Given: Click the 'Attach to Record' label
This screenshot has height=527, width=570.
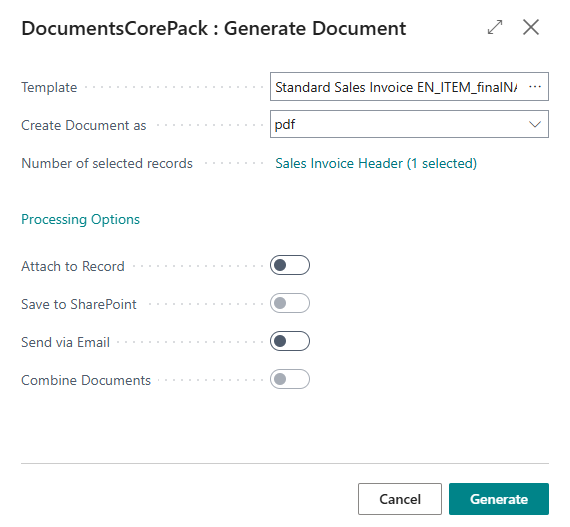Looking at the screenshot, I should click(x=73, y=266).
